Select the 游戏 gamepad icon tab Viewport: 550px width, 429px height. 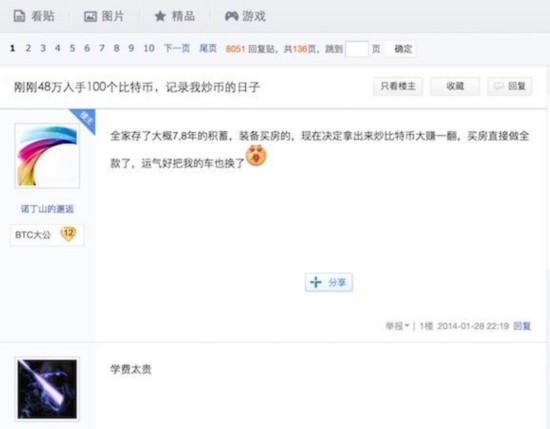point(245,16)
